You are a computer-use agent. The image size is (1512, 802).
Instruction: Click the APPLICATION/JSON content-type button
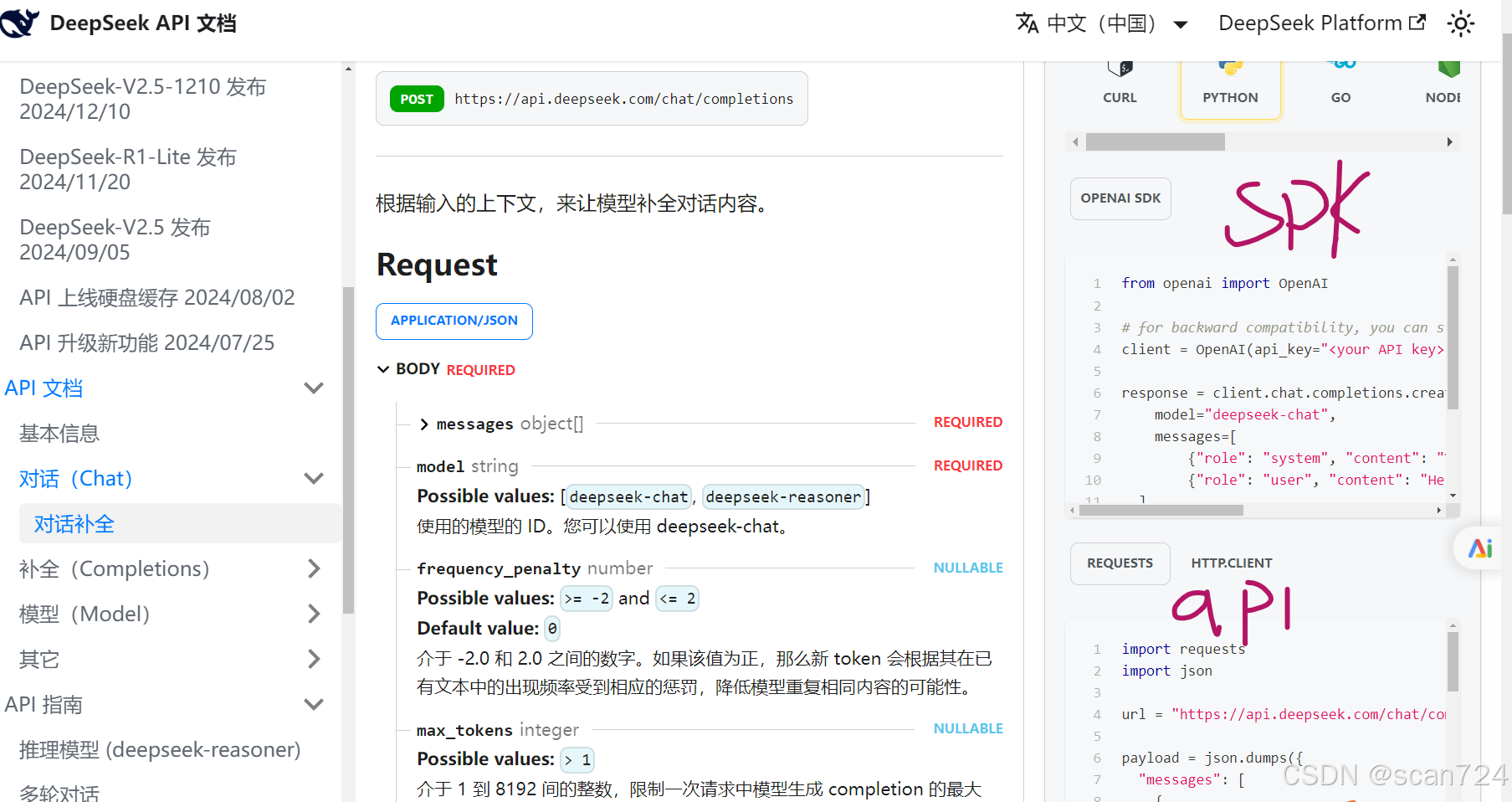[x=454, y=321]
